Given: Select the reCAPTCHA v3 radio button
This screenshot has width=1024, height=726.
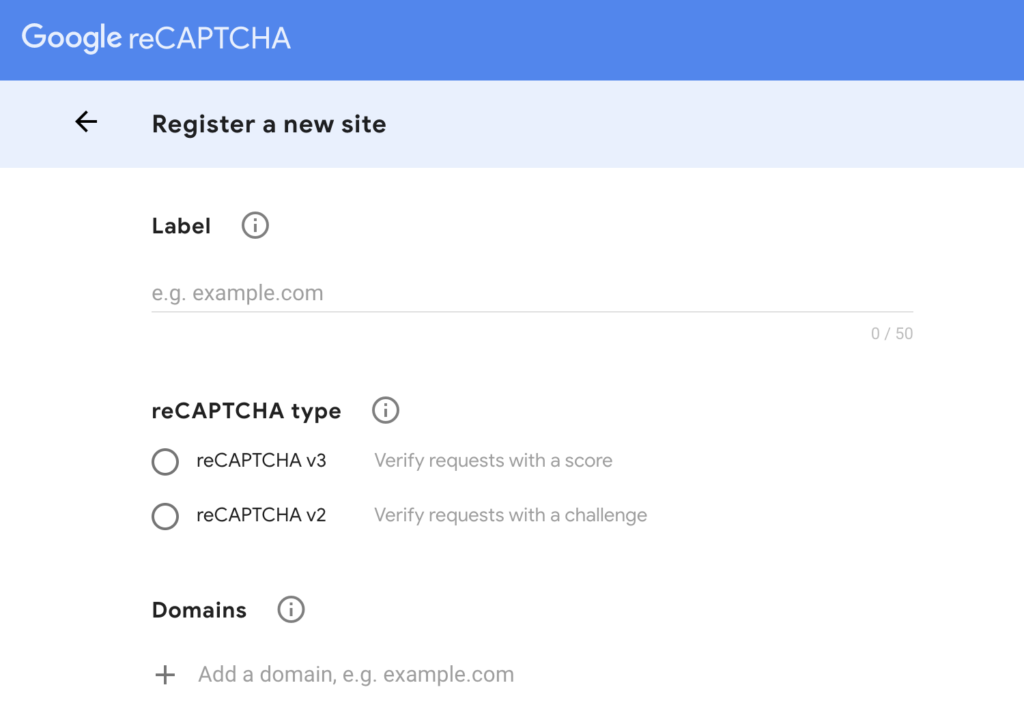Looking at the screenshot, I should tap(165, 461).
